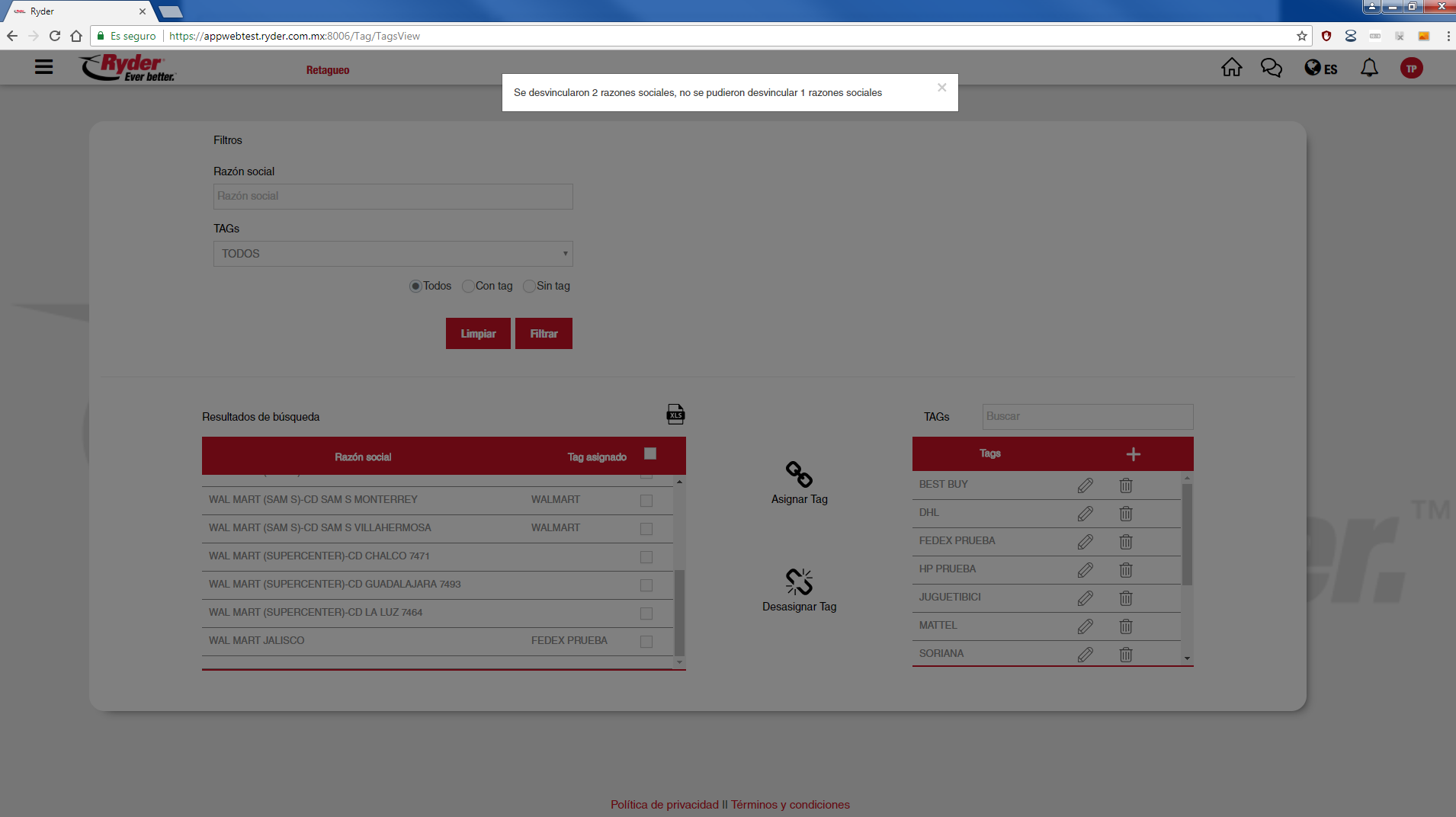
Task: Dismiss the notification message with X
Action: tap(941, 88)
